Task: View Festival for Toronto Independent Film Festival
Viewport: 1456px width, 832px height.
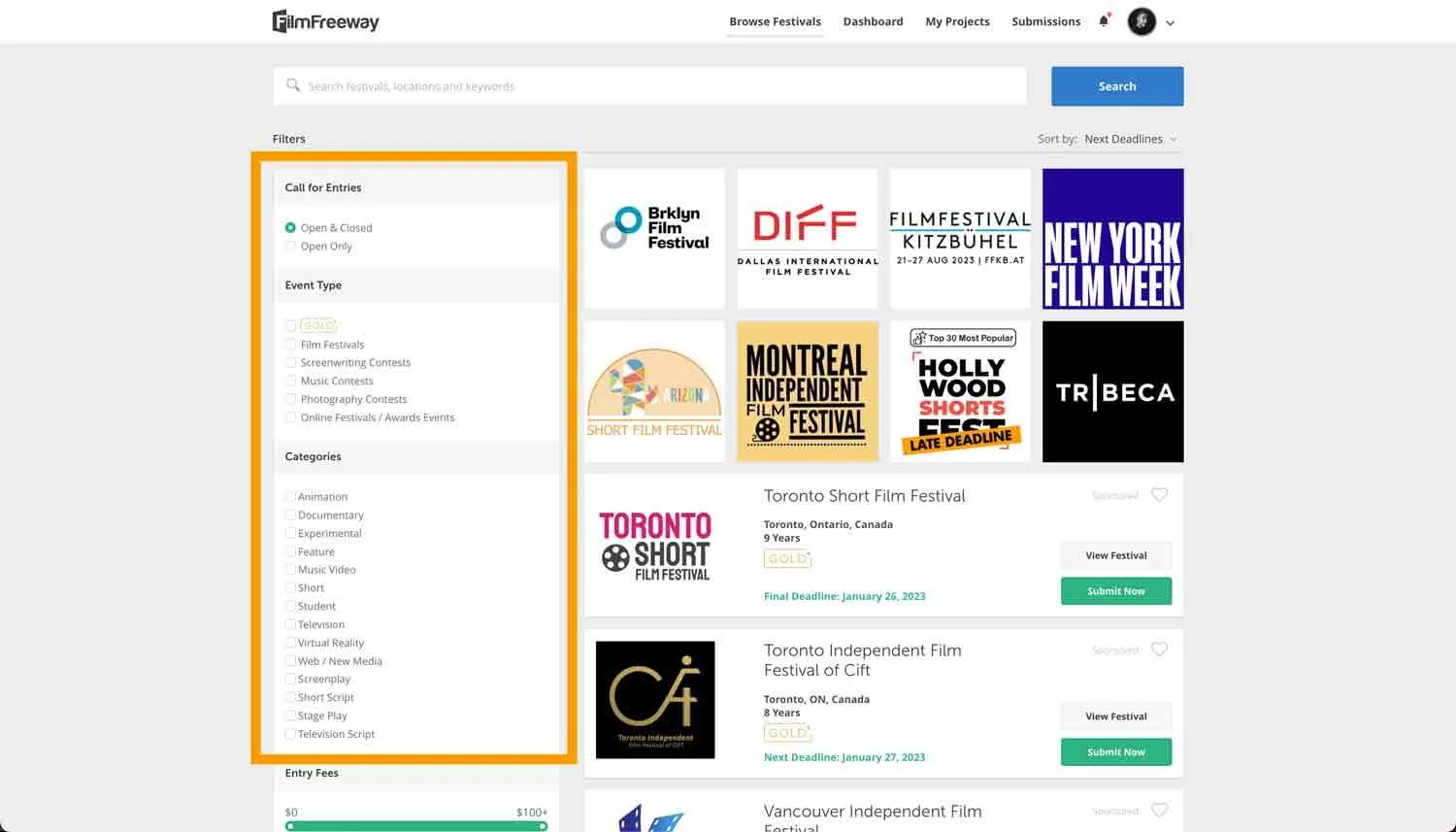Action: (1115, 716)
